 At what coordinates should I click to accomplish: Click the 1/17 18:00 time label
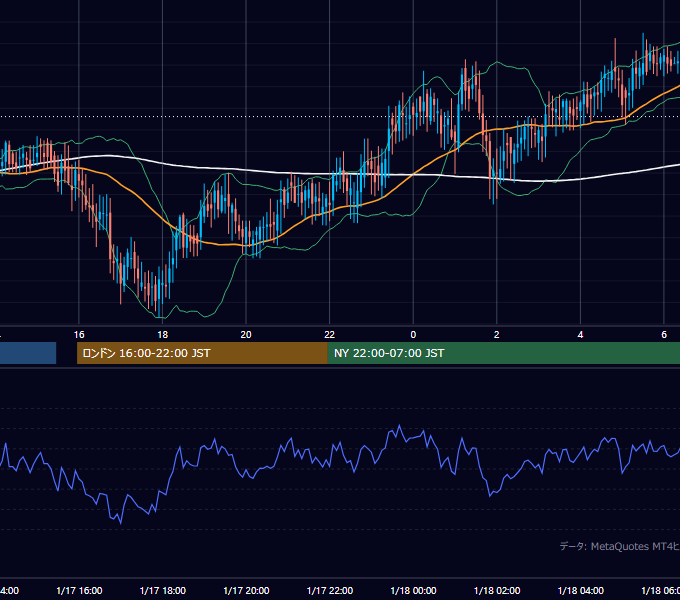pyautogui.click(x=163, y=590)
